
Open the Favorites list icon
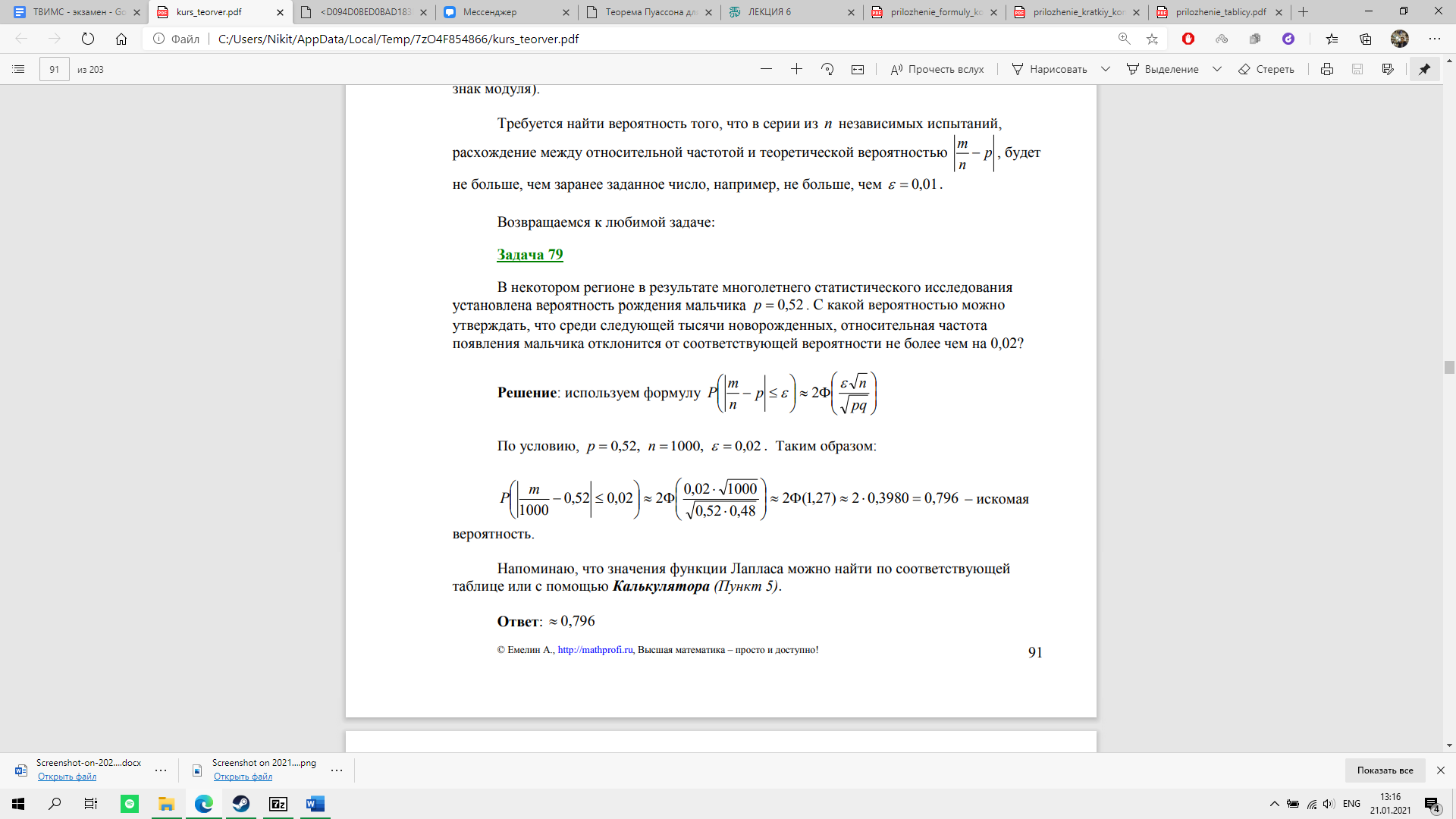1332,39
